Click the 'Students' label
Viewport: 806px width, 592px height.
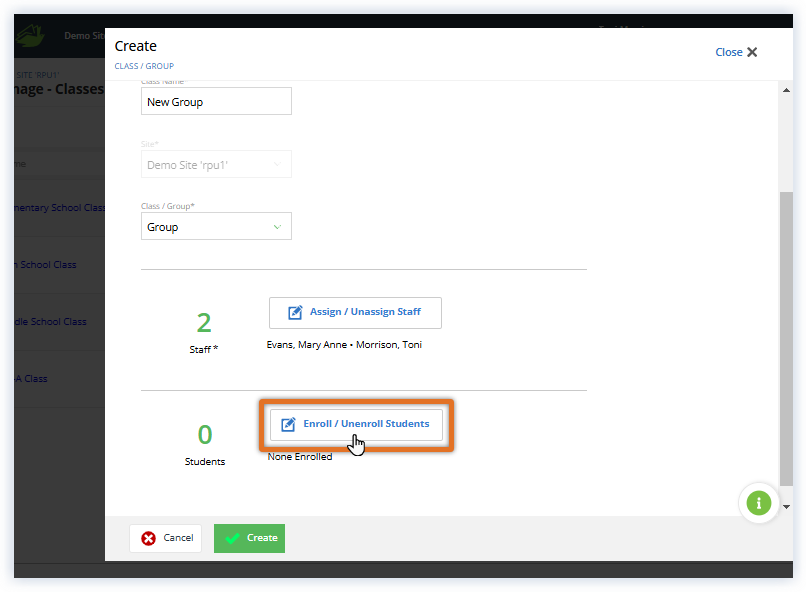pos(205,461)
